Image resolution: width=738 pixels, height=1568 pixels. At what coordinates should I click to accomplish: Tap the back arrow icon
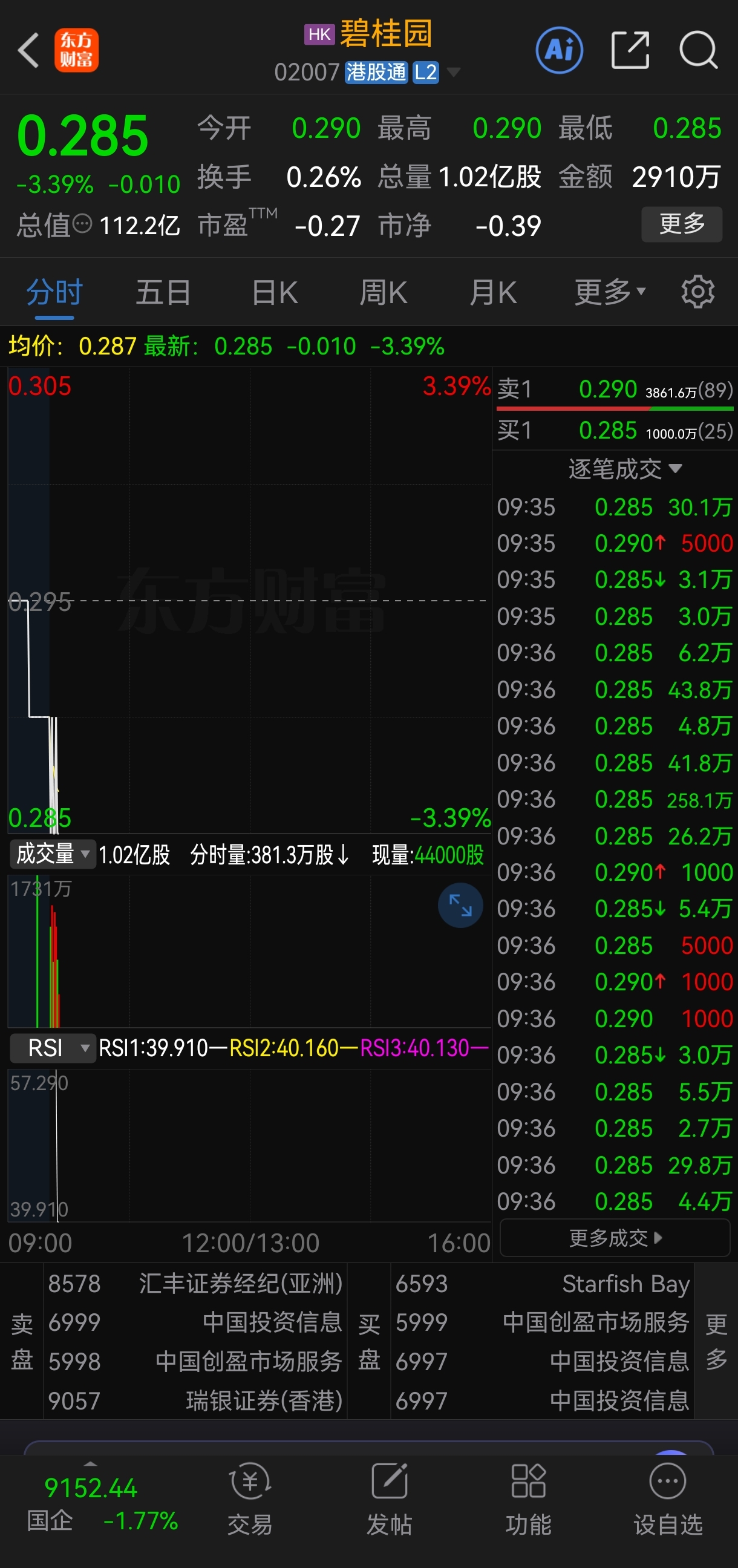coord(28,50)
